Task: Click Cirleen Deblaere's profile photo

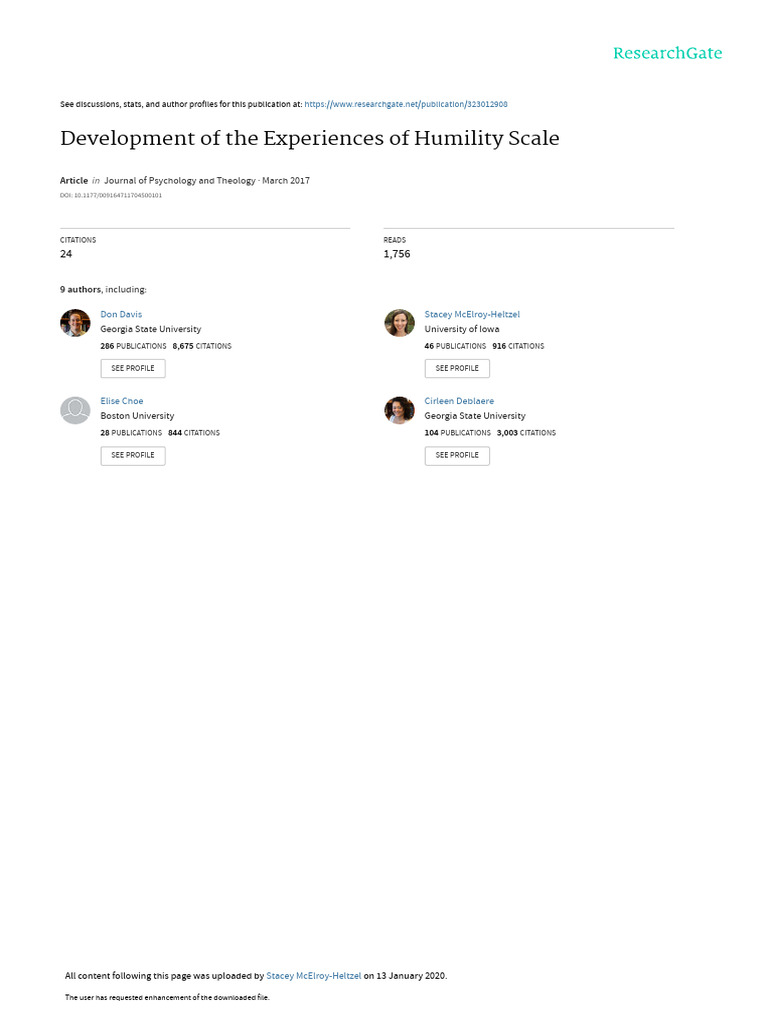Action: [399, 410]
